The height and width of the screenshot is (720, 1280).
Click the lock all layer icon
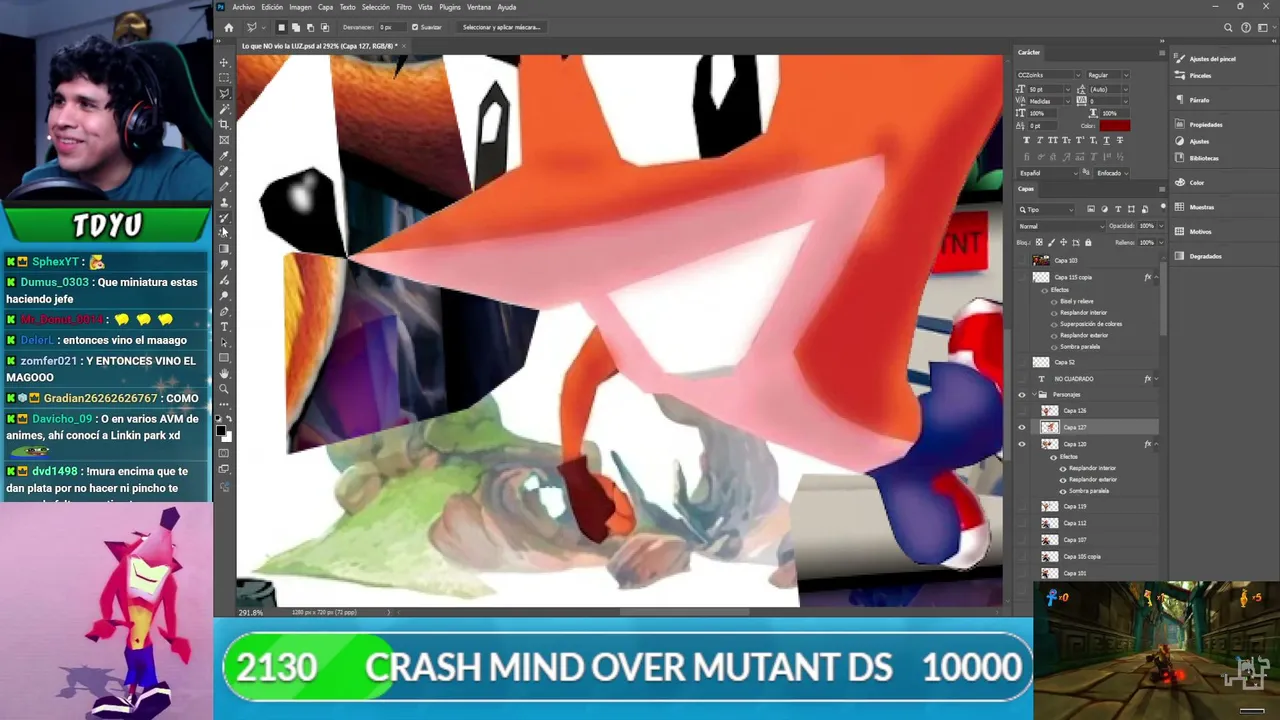coord(1088,242)
